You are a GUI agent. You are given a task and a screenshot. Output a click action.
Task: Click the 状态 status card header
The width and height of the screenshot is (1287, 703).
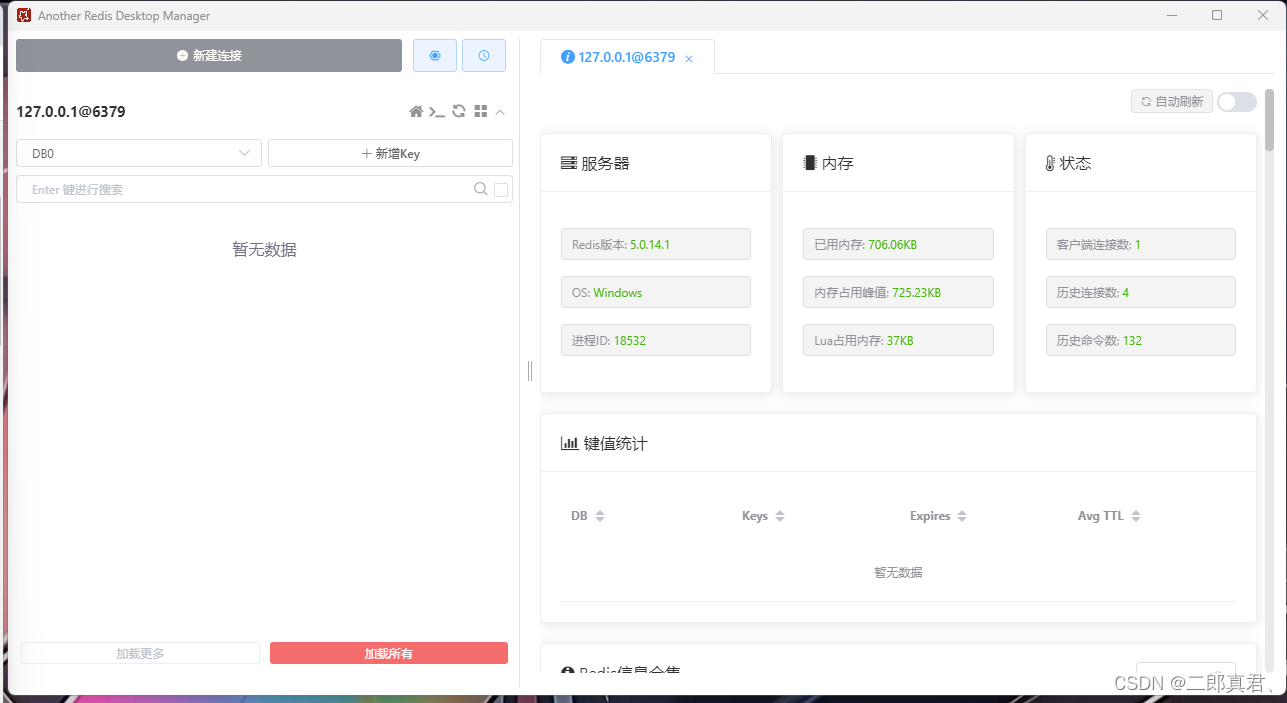[1141, 163]
